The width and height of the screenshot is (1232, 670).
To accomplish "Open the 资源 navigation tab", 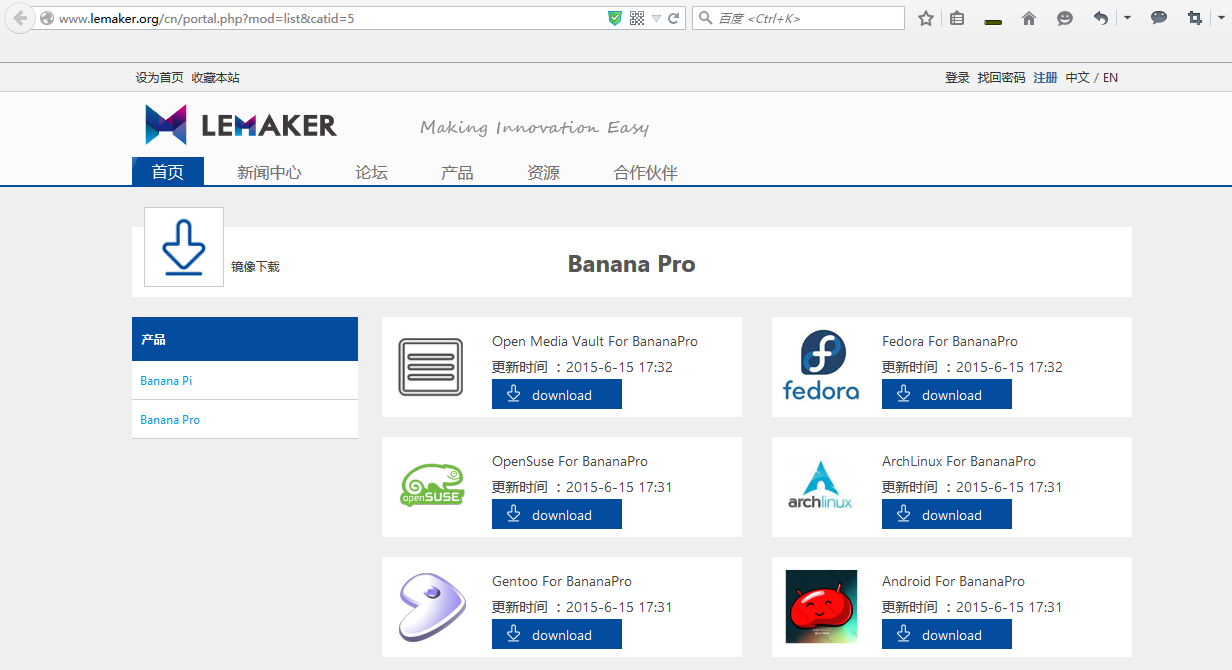I will click(543, 172).
